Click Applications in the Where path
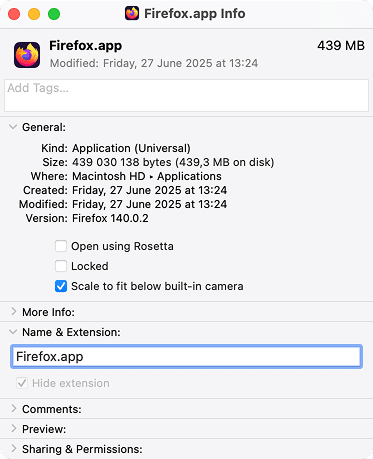 pyautogui.click(x=189, y=176)
